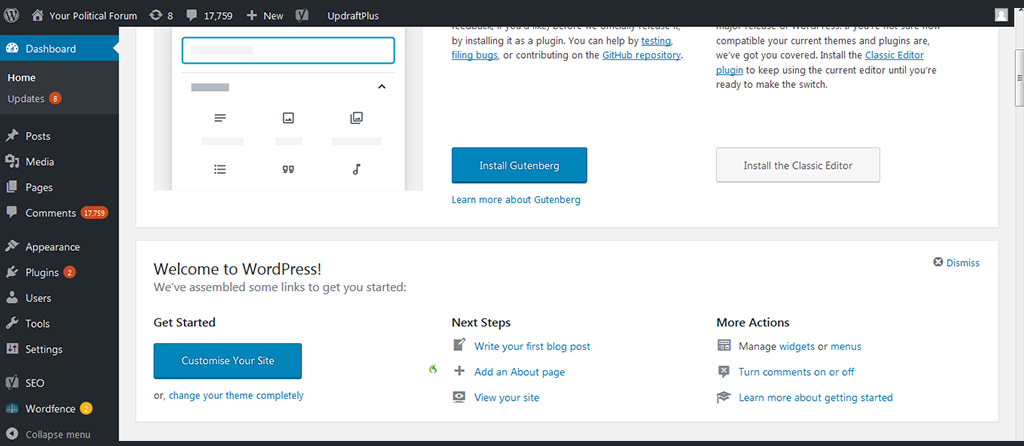The height and width of the screenshot is (446, 1024).
Task: Open the filing bugs link
Action: pos(475,55)
